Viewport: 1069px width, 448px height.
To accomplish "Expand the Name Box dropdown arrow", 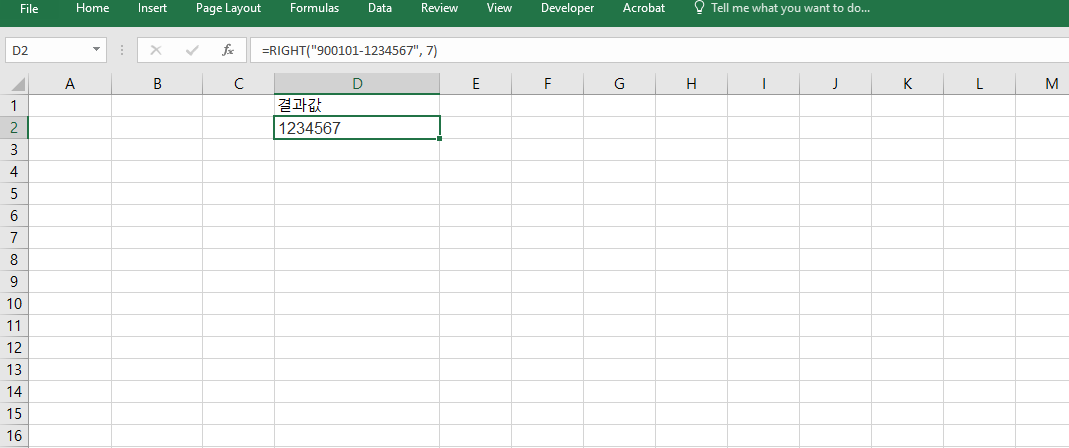I will pyautogui.click(x=96, y=50).
